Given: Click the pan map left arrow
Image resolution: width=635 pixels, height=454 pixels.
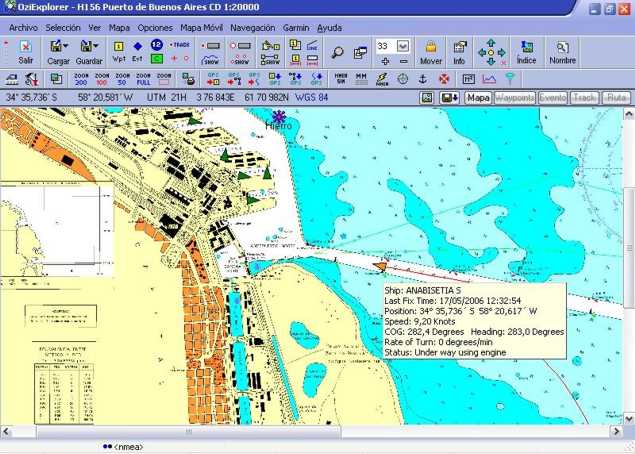Looking at the screenshot, I should coord(482,53).
